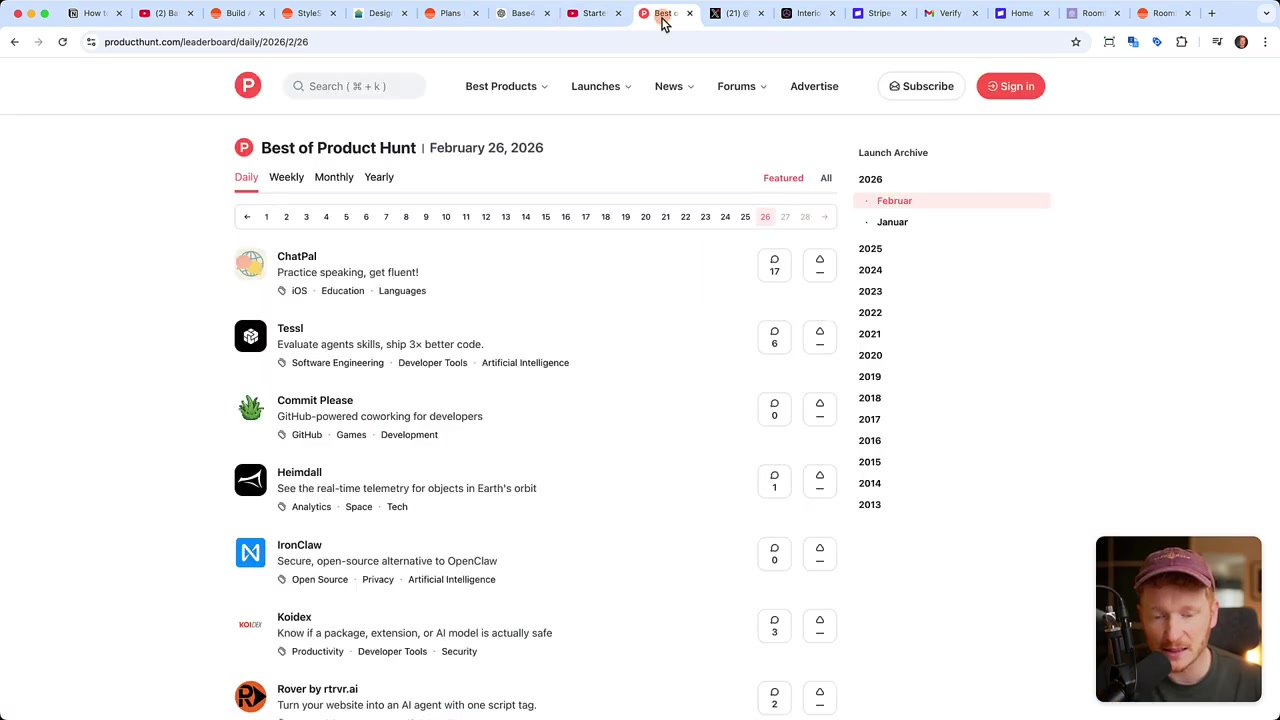Image resolution: width=1280 pixels, height=720 pixels.
Task: Open a new browser tab
Action: [1211, 13]
